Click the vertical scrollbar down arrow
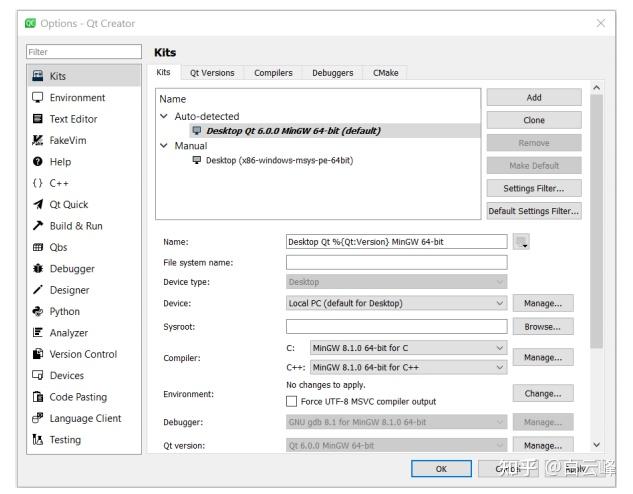Image resolution: width=633 pixels, height=494 pixels. [598, 445]
